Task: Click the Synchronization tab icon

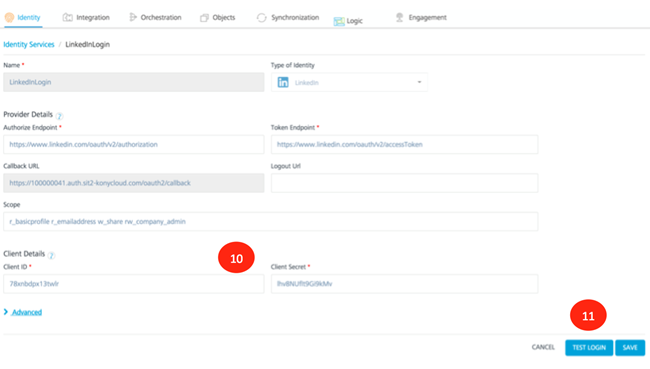Action: [x=262, y=18]
